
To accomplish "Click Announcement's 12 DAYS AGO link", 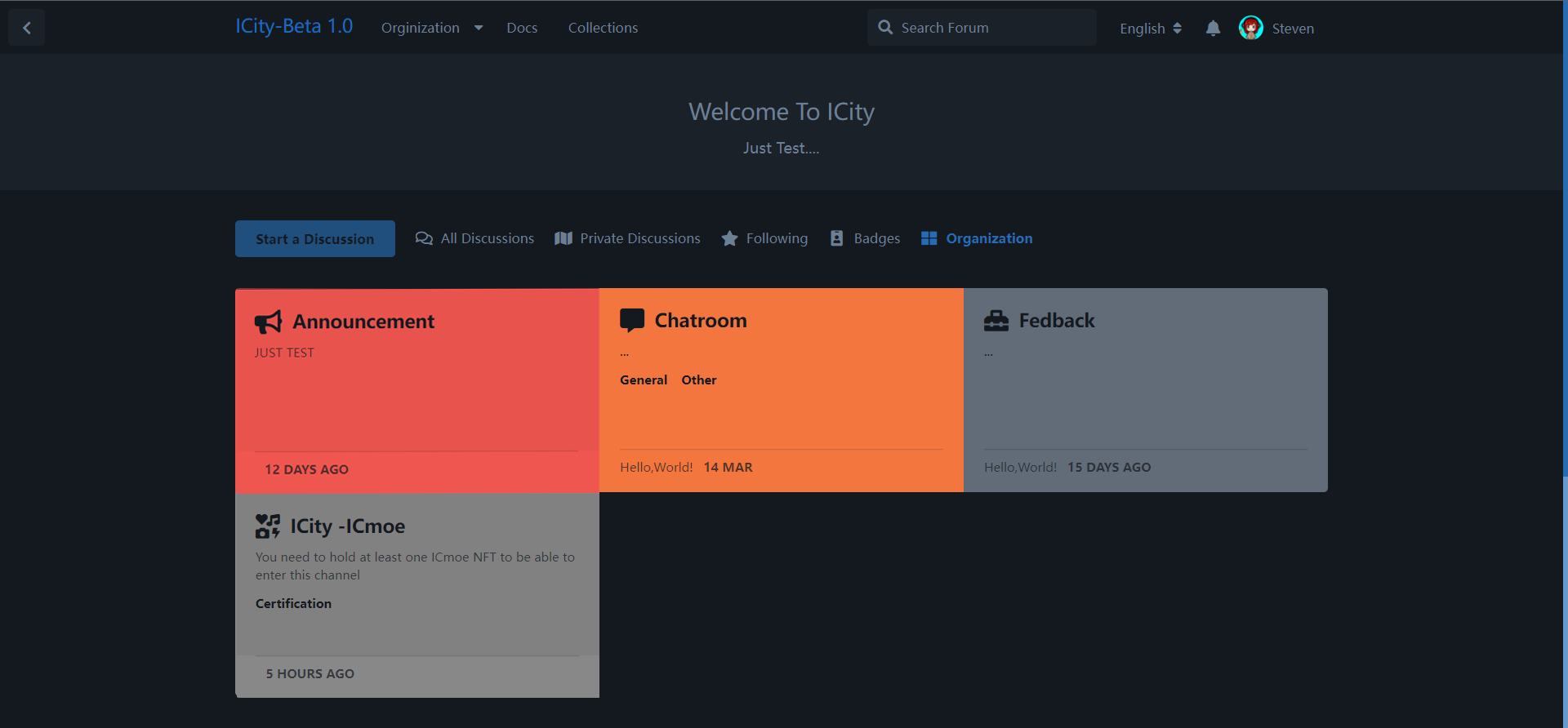I will [306, 470].
